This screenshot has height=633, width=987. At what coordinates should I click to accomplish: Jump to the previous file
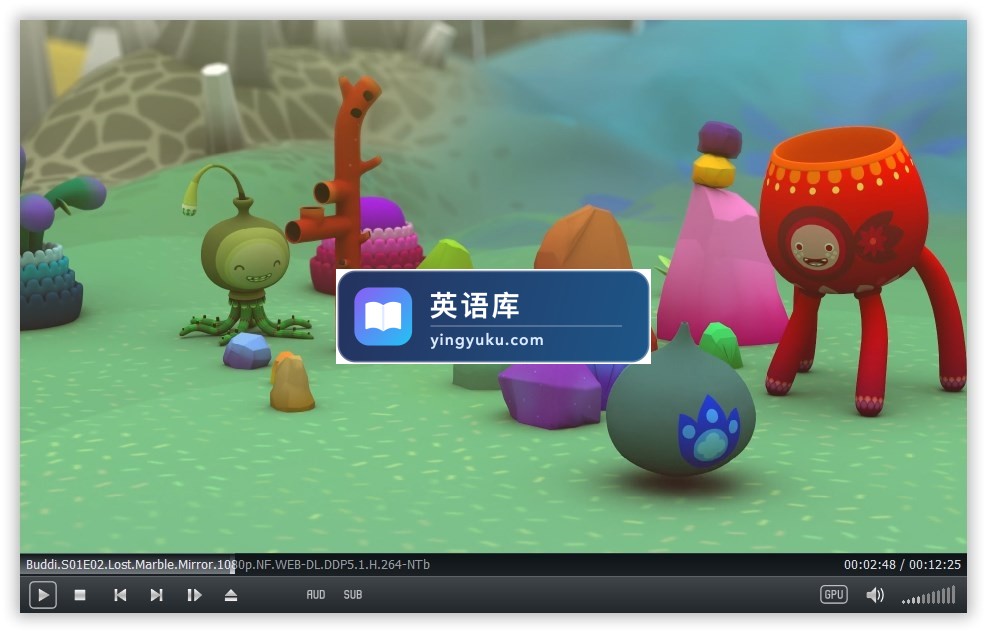click(x=120, y=595)
